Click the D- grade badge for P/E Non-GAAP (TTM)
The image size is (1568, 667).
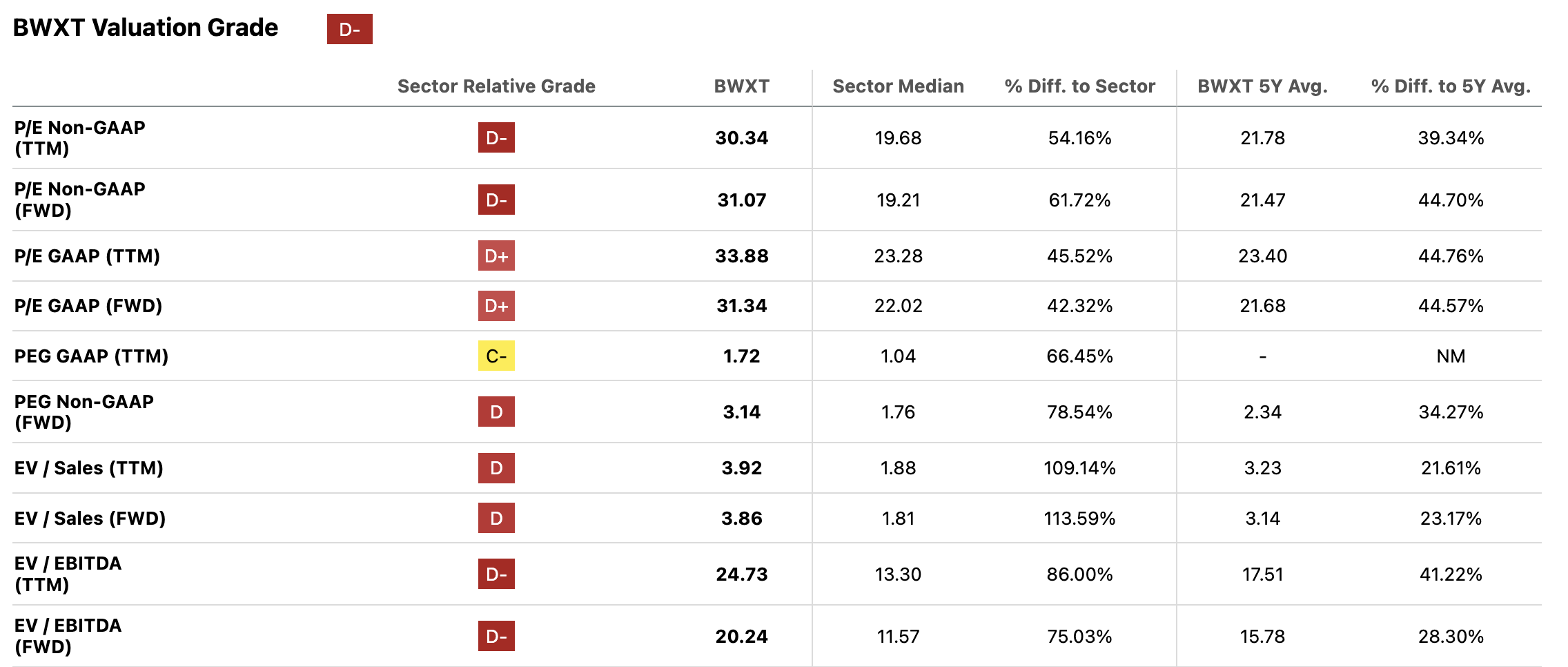coord(496,137)
